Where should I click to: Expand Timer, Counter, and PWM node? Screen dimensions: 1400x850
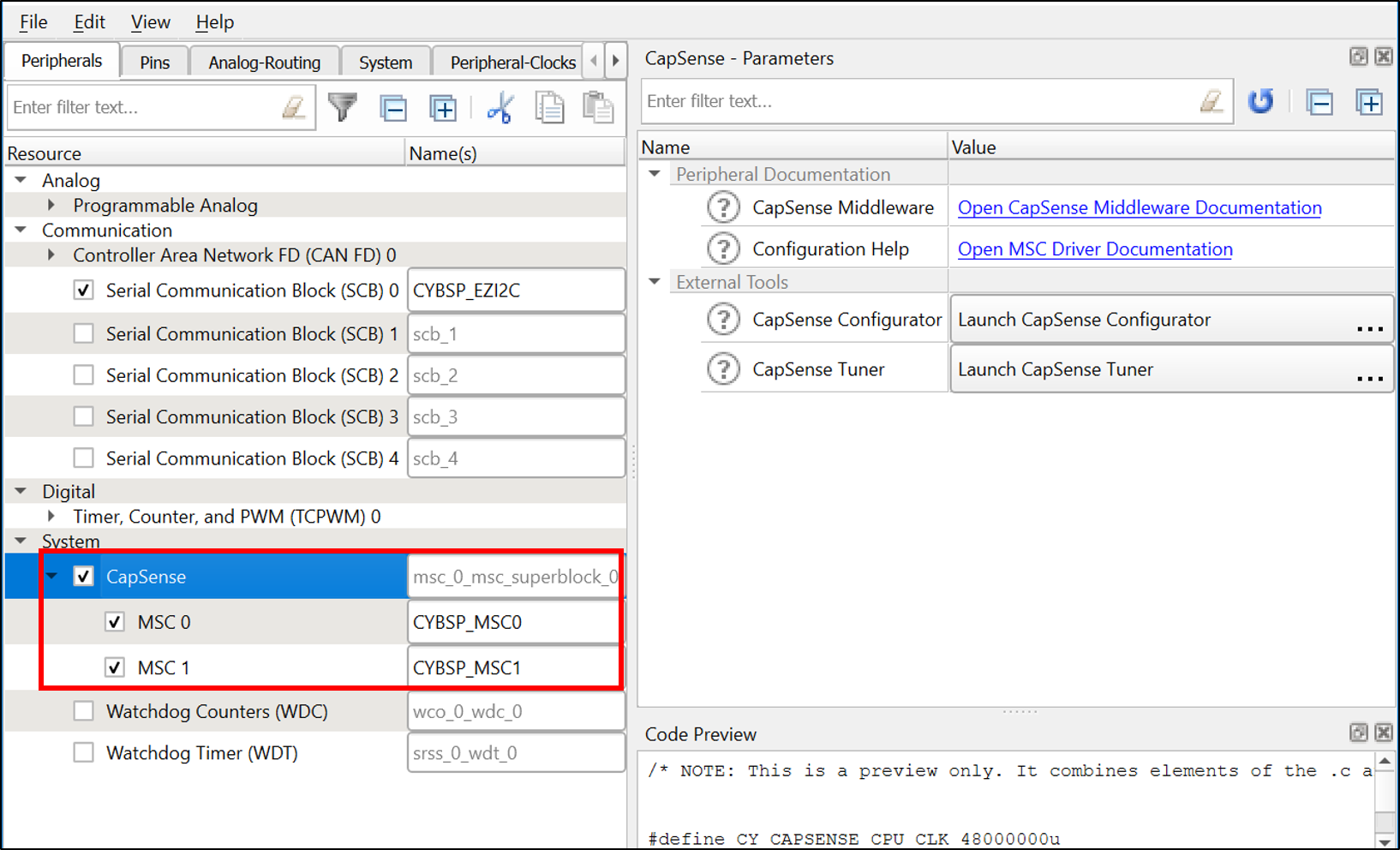click(51, 516)
